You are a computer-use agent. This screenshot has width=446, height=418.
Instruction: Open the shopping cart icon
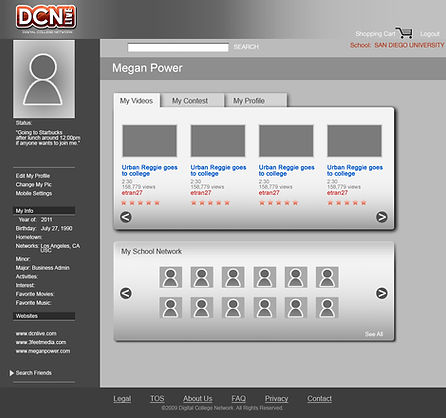404,32
